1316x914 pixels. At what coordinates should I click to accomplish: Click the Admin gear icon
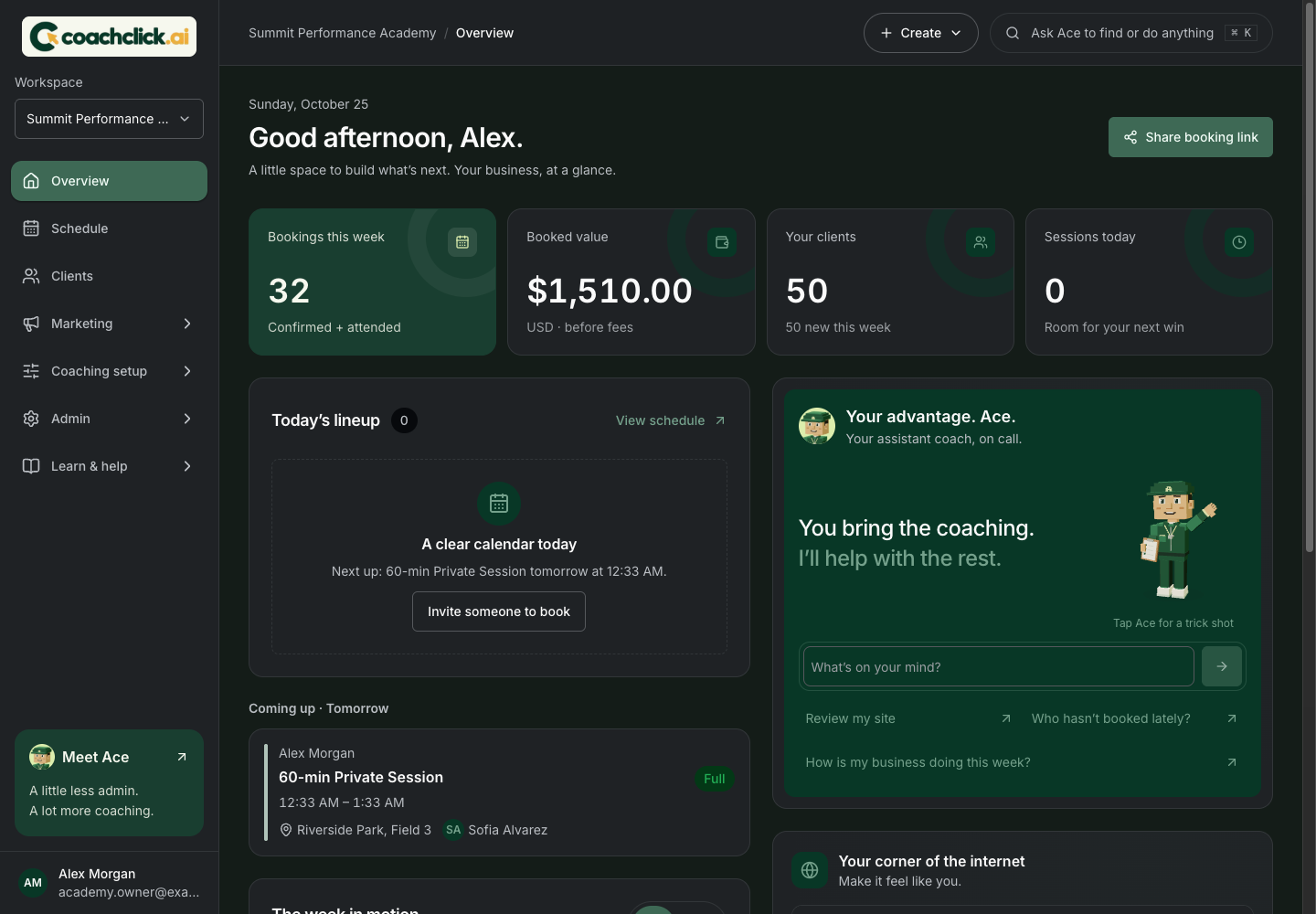pyautogui.click(x=31, y=419)
